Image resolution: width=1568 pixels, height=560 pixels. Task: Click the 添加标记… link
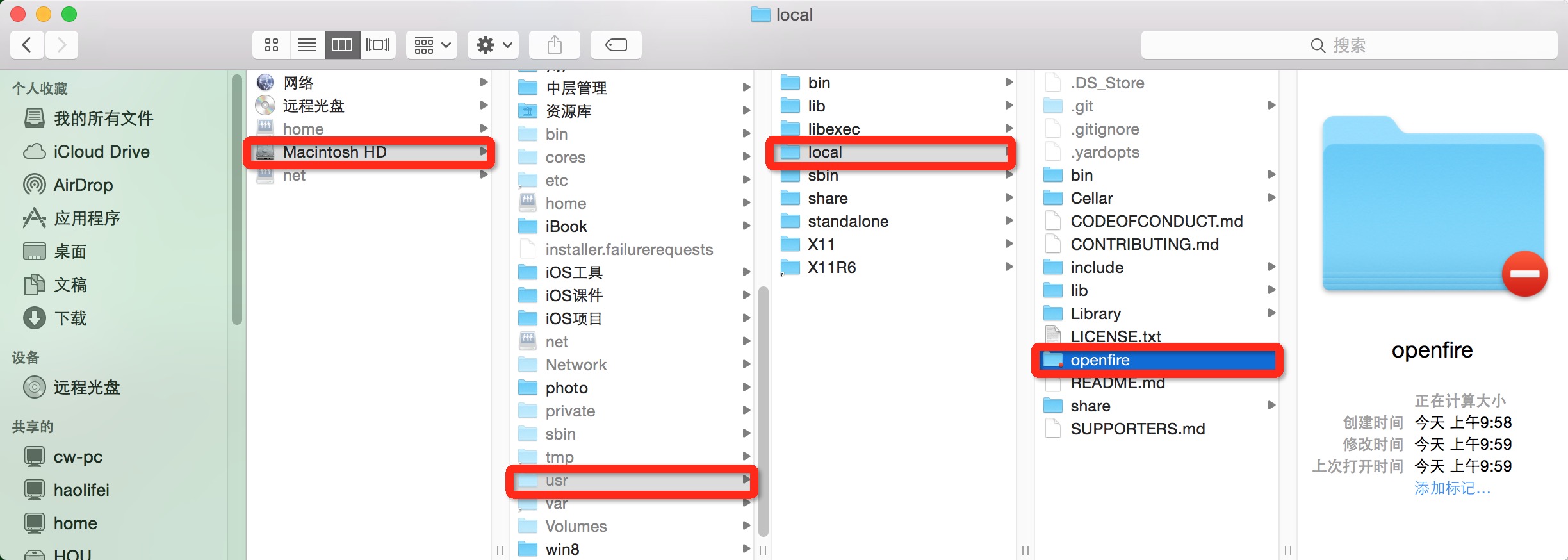pyautogui.click(x=1452, y=488)
